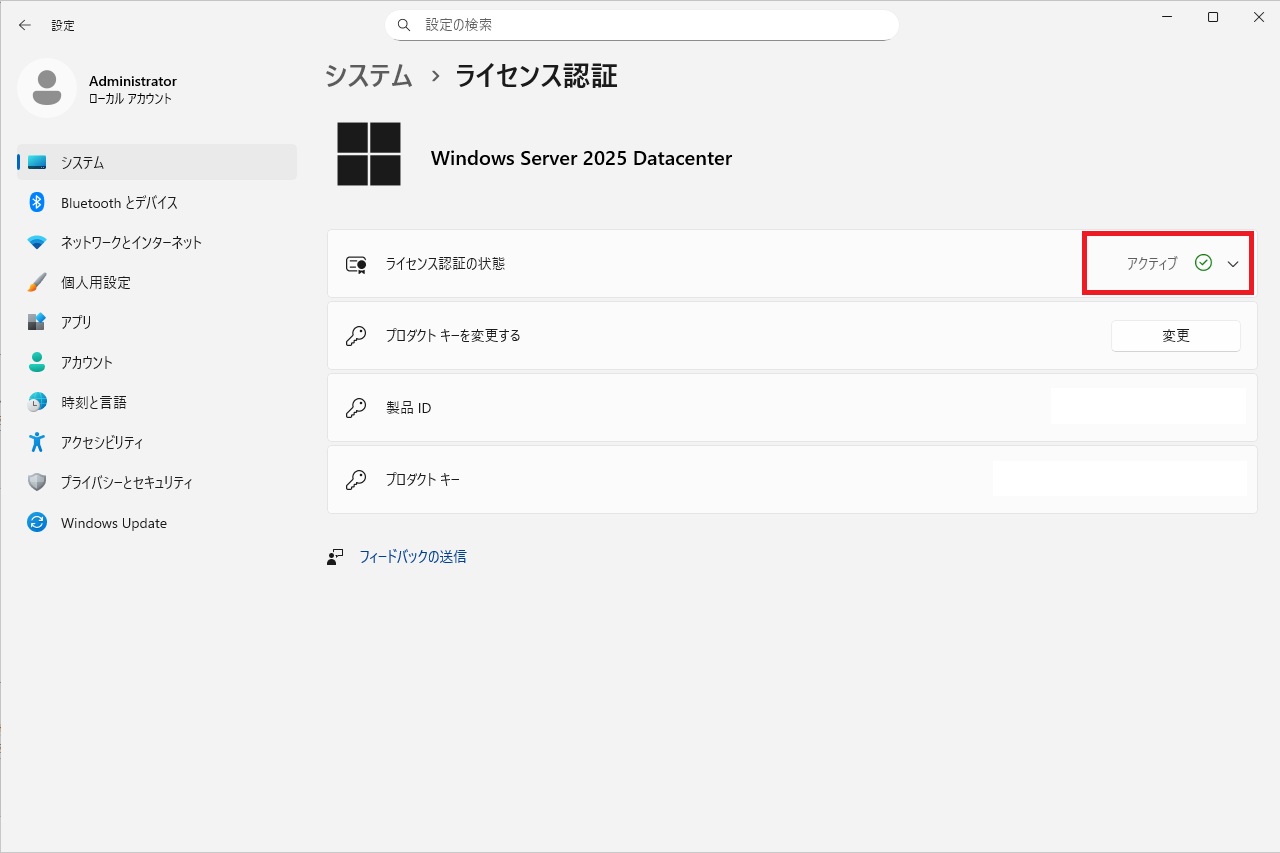Click the アクセシビリティ figure icon

pyautogui.click(x=37, y=442)
